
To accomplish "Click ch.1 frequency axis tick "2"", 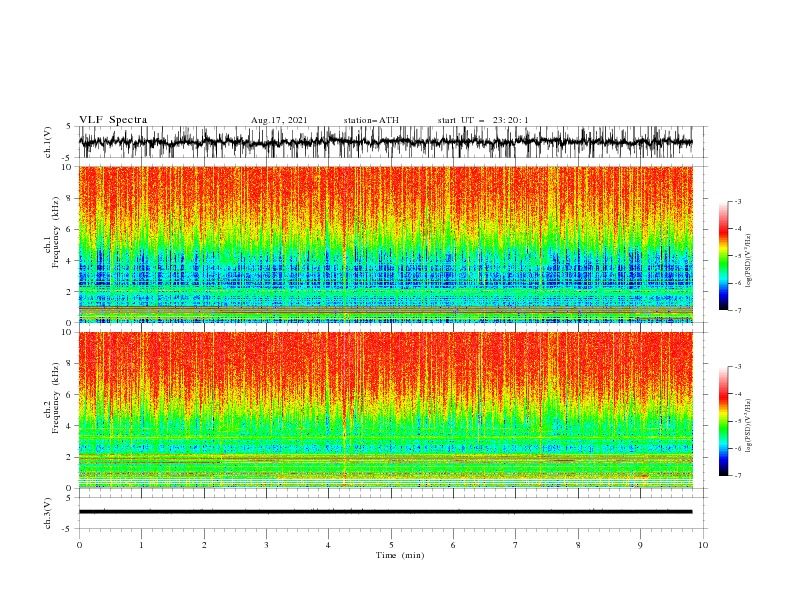I will tap(70, 292).
